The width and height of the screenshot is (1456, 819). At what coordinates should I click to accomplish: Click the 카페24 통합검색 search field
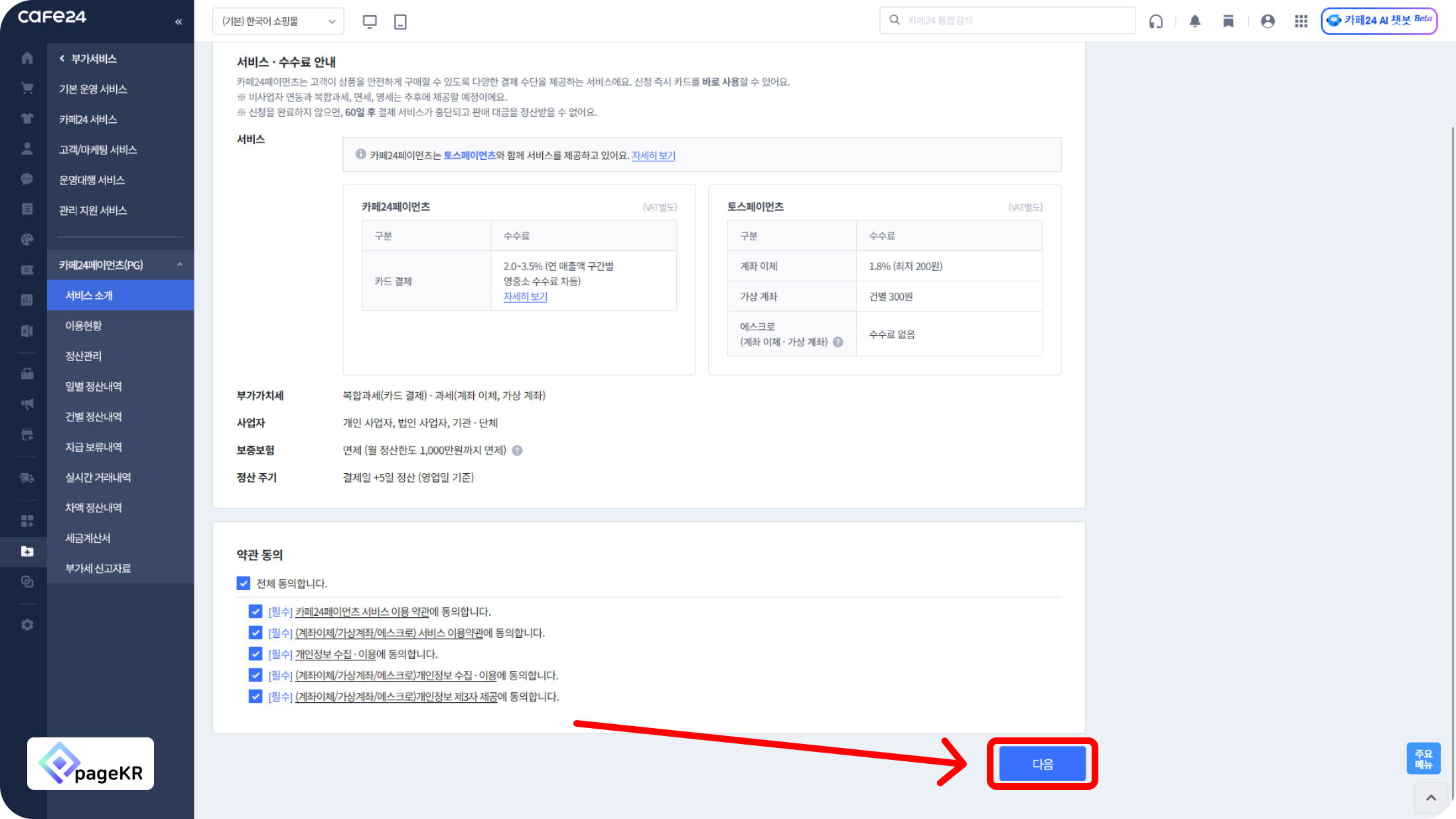coord(1015,21)
